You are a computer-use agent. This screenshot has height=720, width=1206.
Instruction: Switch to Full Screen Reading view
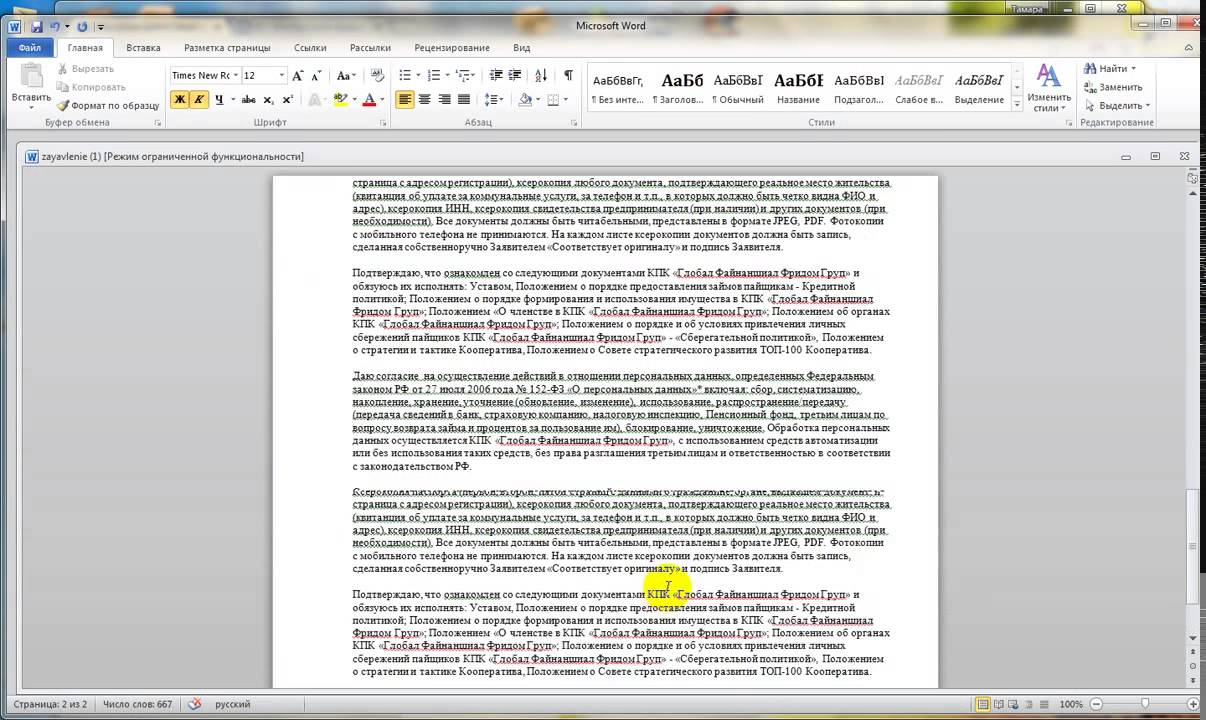[999, 704]
